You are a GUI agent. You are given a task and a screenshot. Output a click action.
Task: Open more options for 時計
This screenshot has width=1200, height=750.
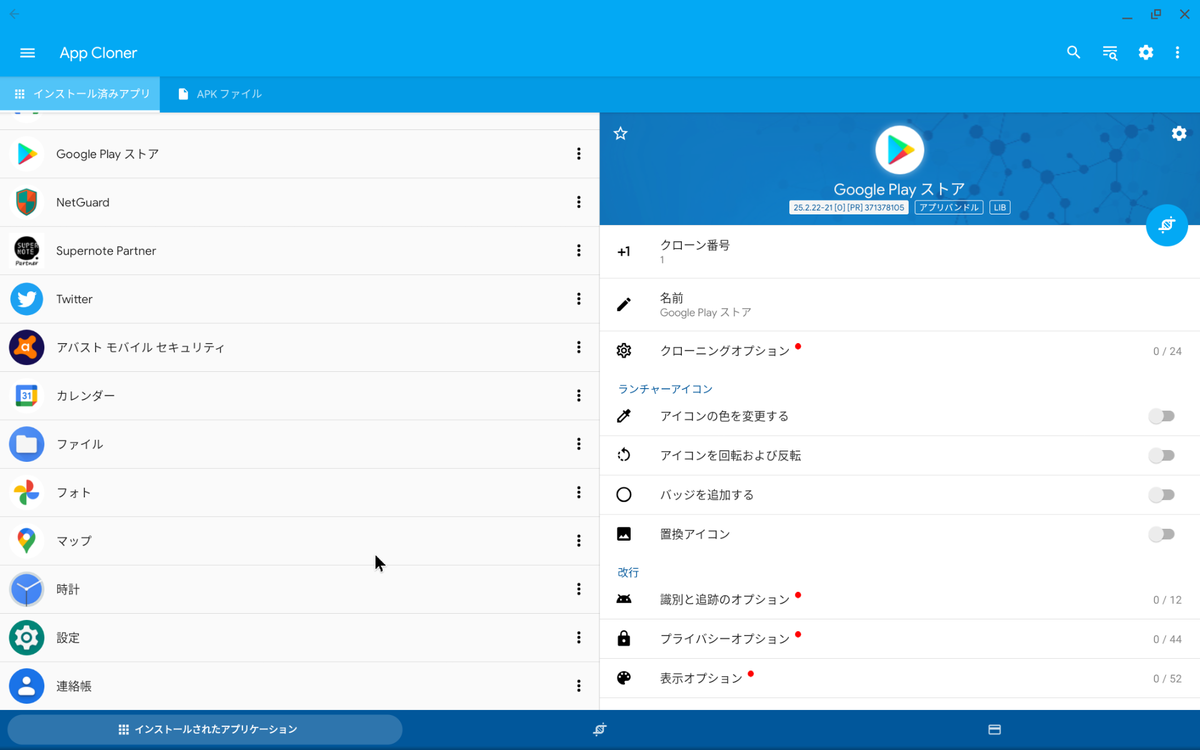click(578, 589)
